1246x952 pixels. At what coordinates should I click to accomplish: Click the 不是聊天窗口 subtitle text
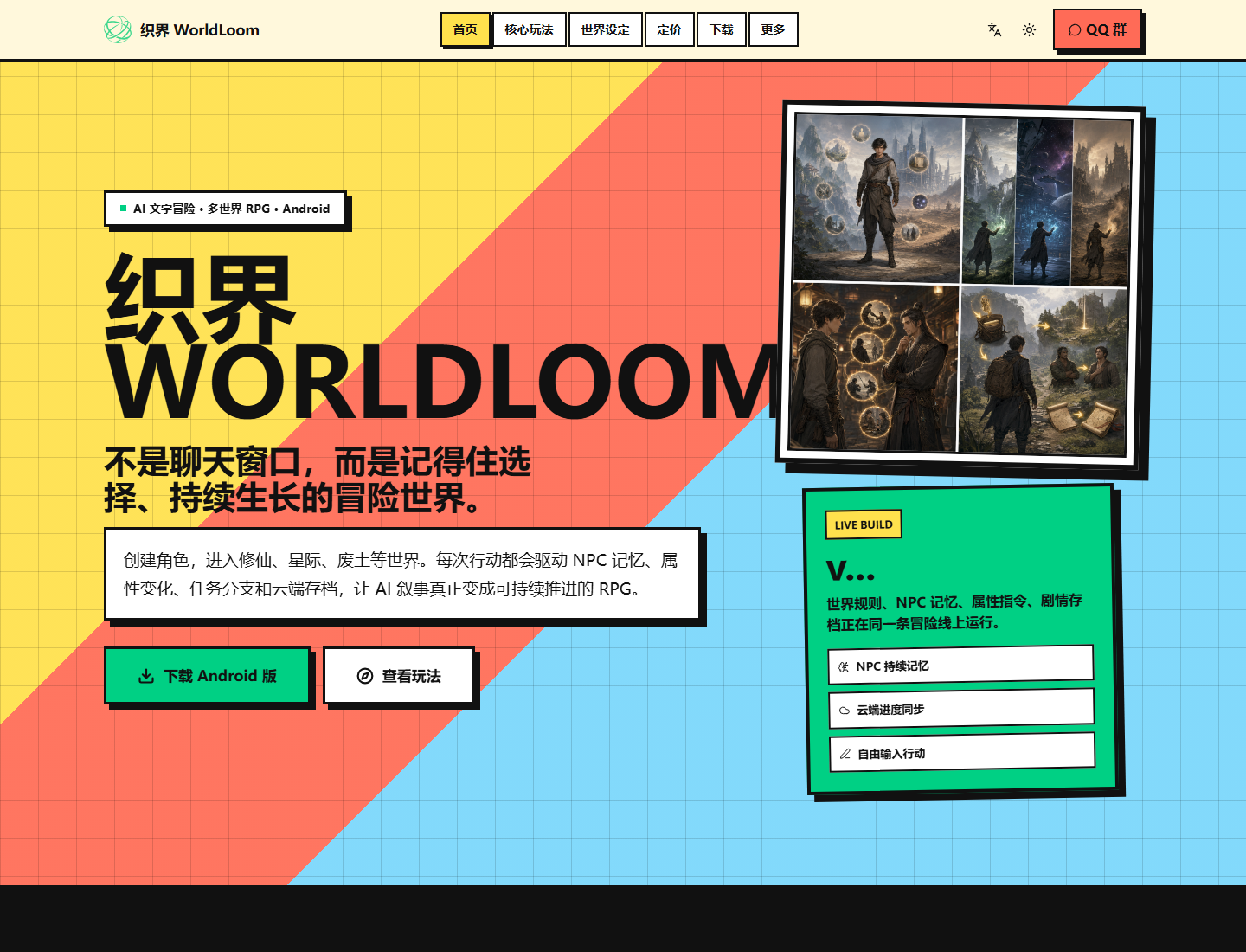[318, 480]
